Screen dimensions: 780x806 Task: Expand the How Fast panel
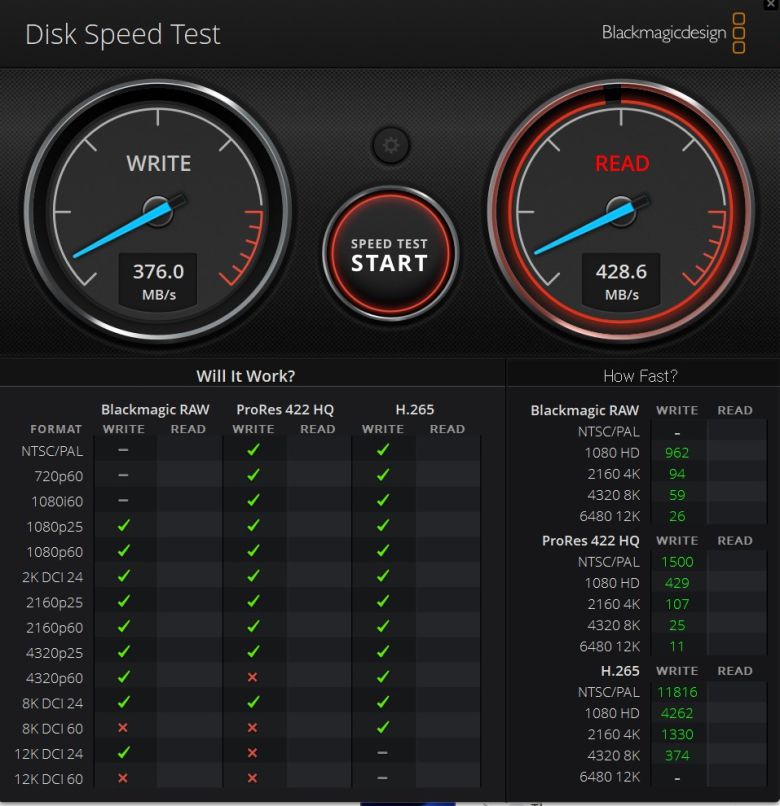click(x=641, y=375)
